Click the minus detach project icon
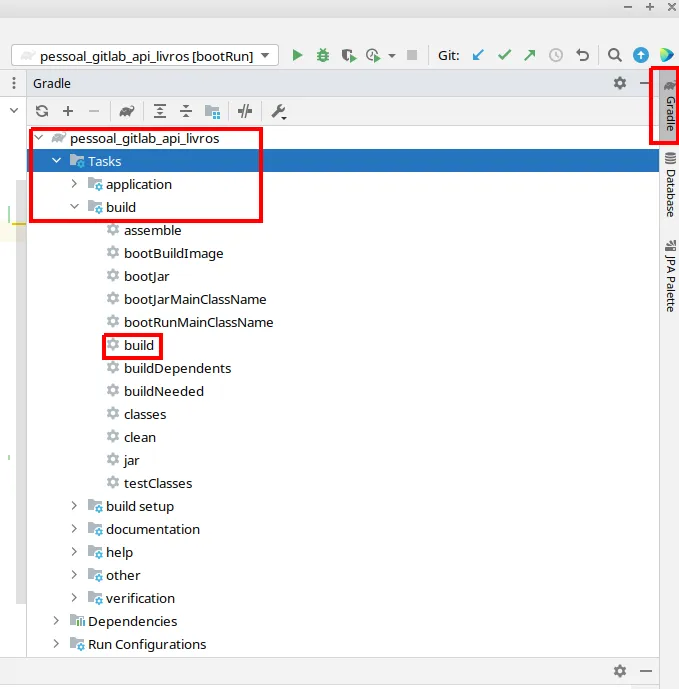 pyautogui.click(x=94, y=111)
